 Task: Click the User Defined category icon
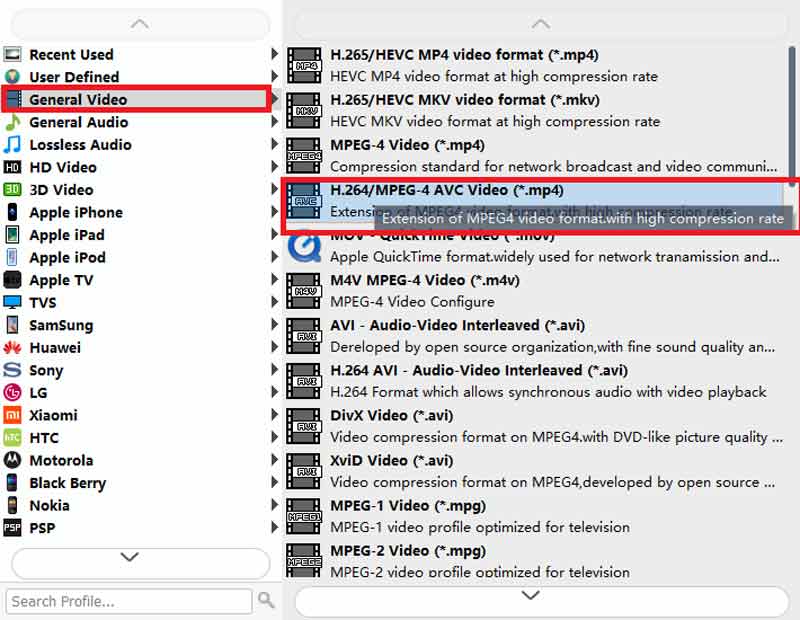pos(12,77)
